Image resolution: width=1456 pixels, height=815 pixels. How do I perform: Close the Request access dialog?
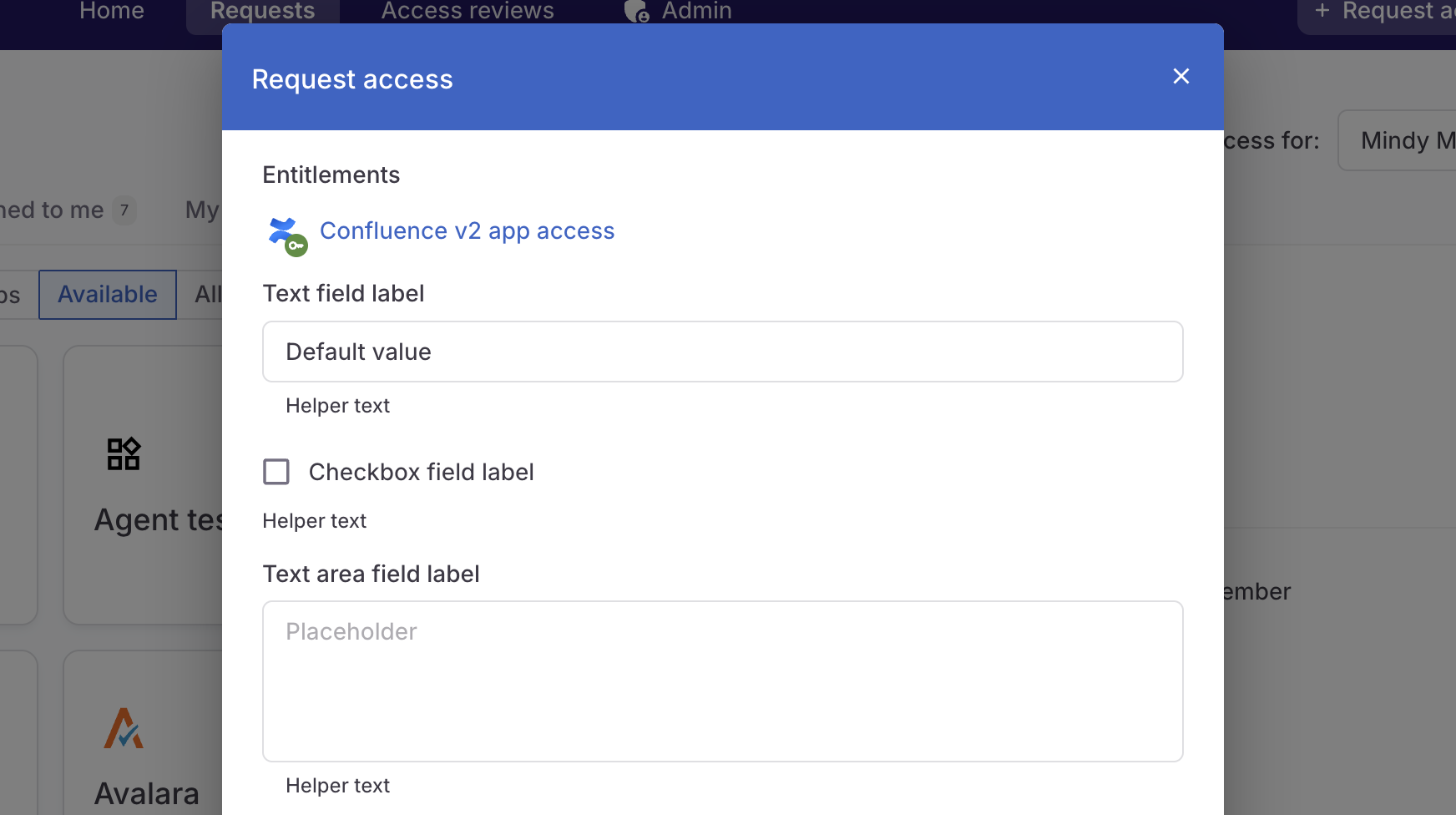tap(1180, 76)
